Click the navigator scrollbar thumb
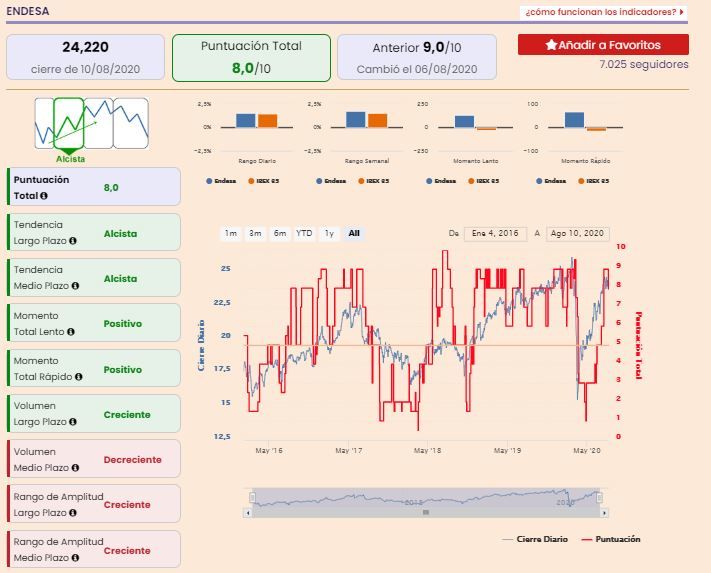Screen dimensions: 711x573 426,513
